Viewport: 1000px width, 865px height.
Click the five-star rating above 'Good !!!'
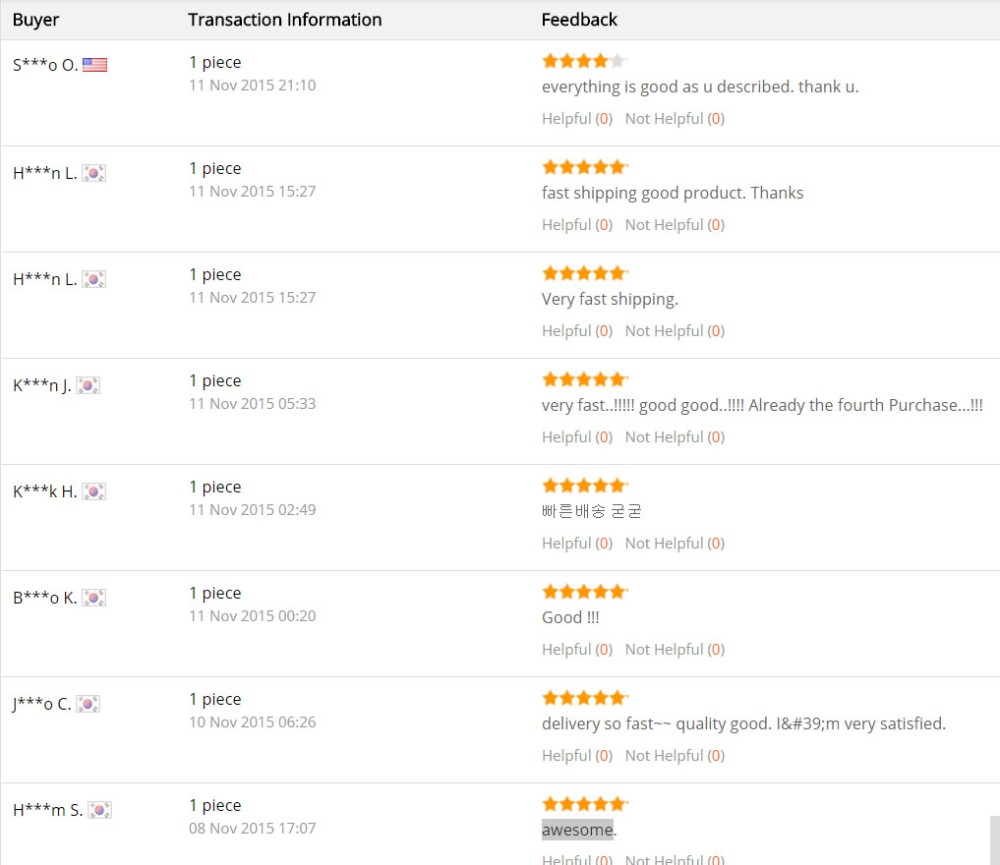pyautogui.click(x=584, y=592)
